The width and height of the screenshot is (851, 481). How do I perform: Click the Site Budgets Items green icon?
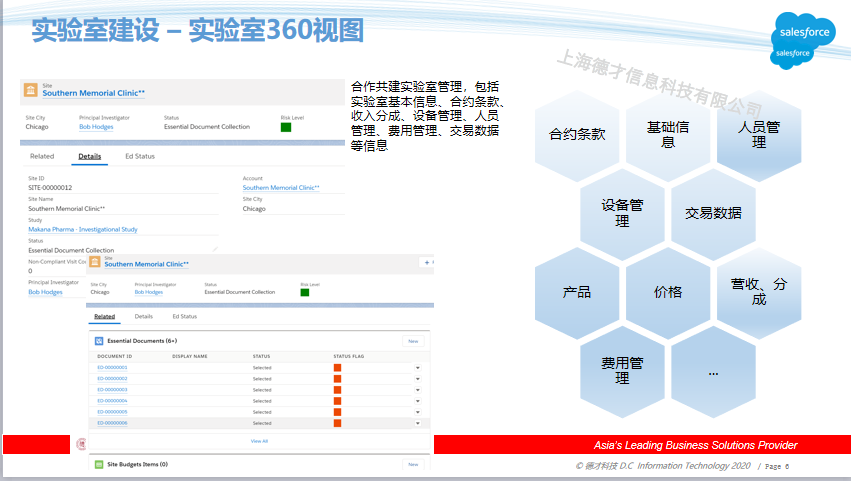99,465
